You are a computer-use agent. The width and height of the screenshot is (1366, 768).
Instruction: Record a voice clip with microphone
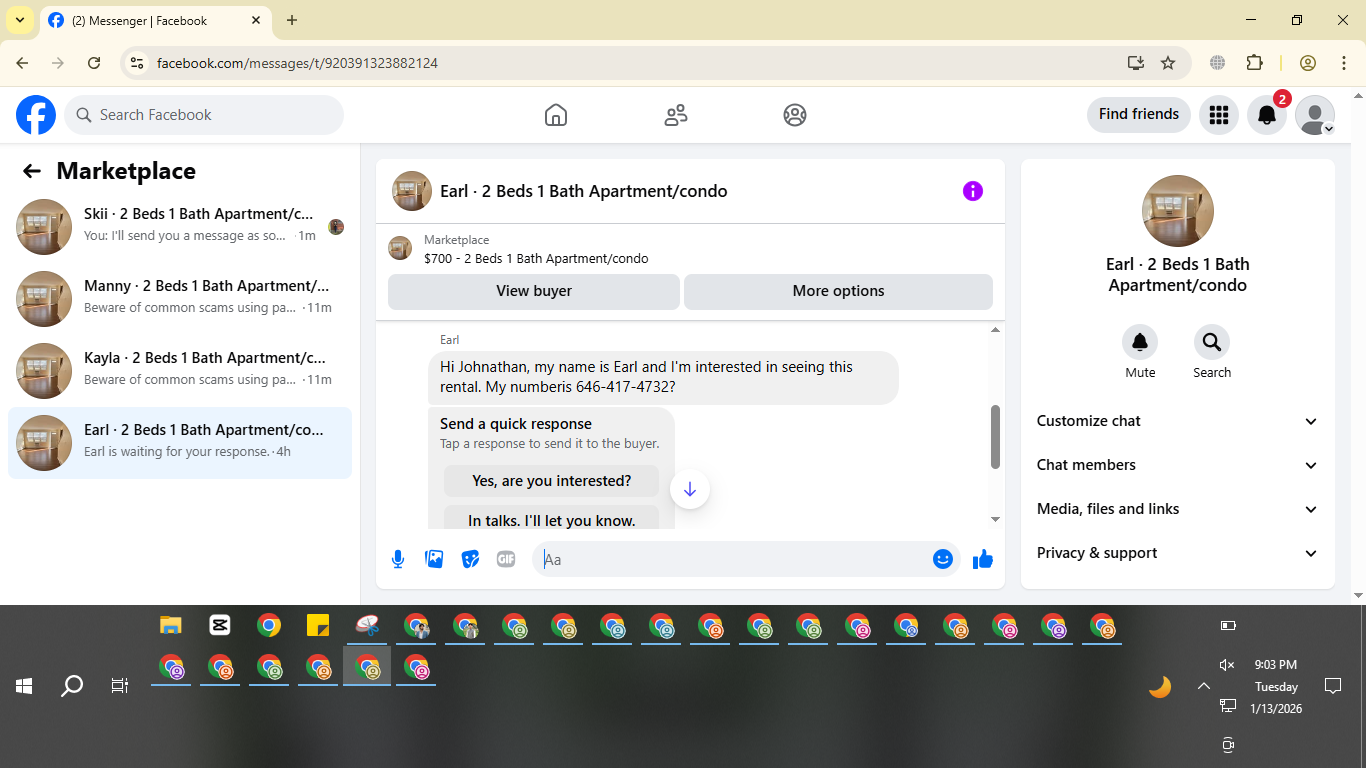coord(398,559)
